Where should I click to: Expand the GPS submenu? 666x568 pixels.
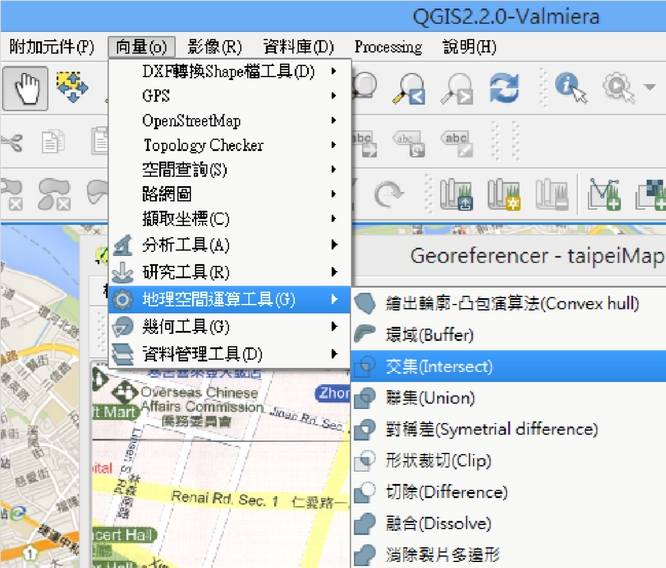(230, 96)
